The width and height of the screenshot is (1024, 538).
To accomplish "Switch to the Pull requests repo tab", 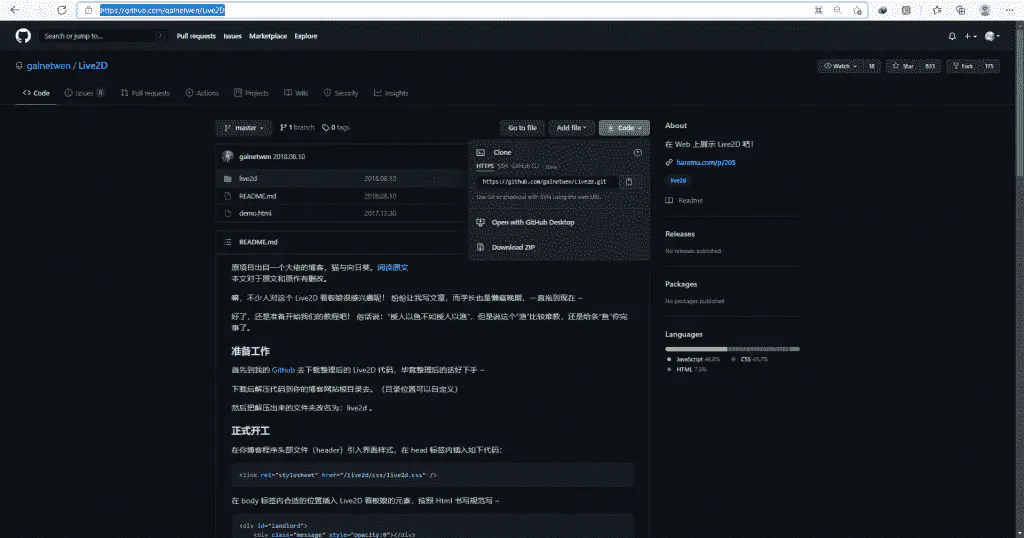I will click(x=145, y=93).
